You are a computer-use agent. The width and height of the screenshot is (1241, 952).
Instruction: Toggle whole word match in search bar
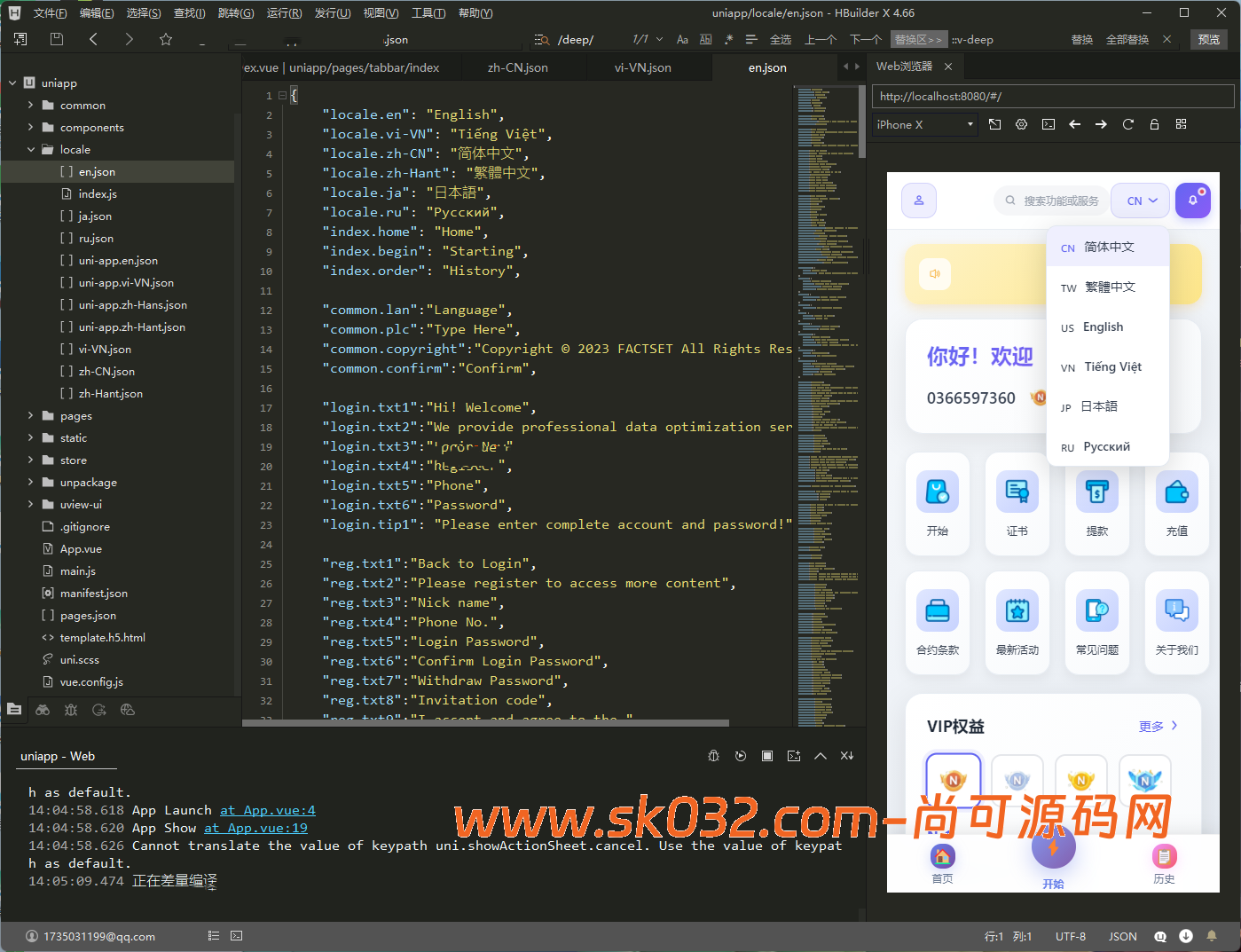coord(706,39)
